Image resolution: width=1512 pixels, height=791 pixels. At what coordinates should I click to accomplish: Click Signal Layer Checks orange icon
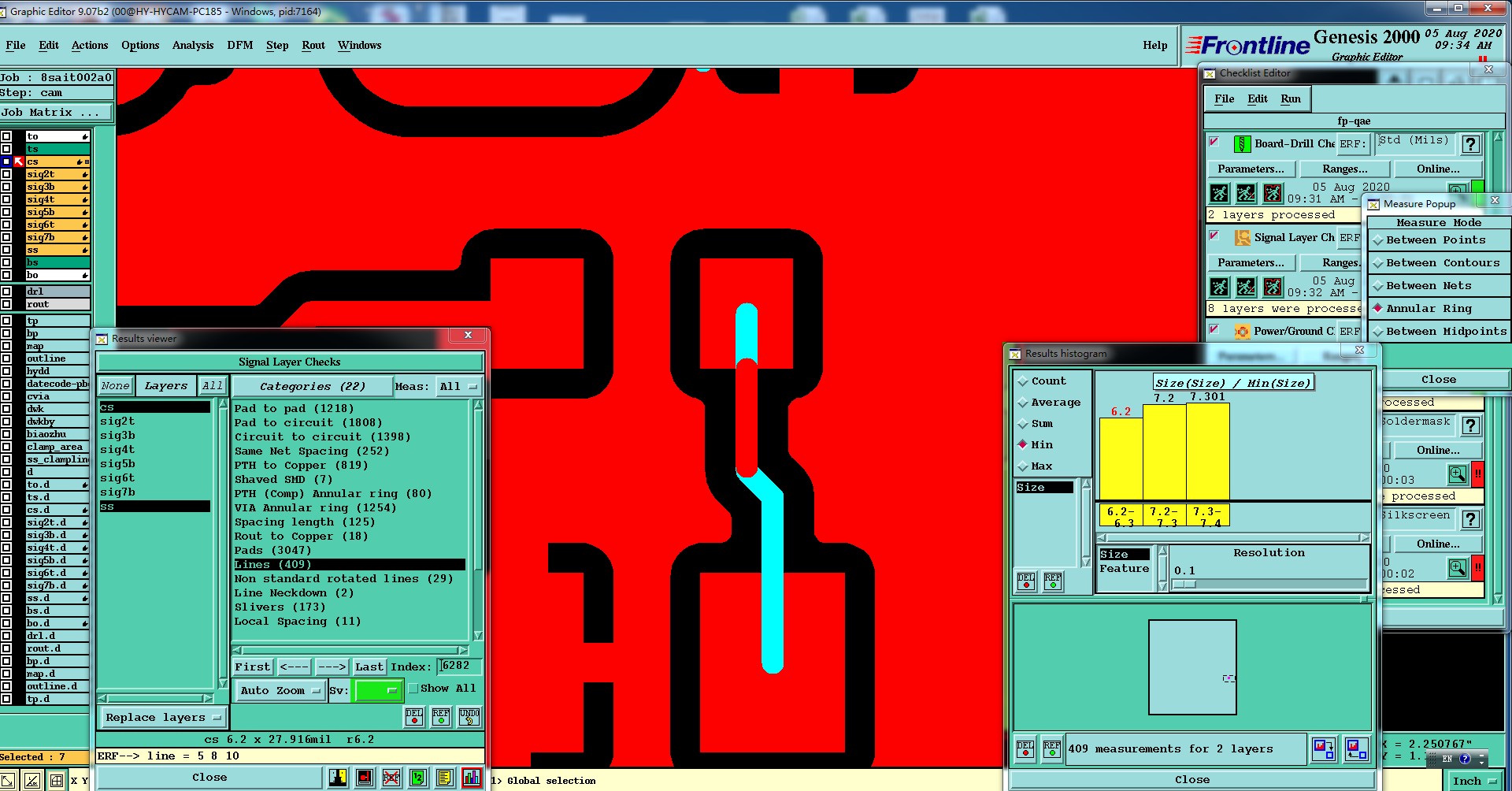(1242, 237)
